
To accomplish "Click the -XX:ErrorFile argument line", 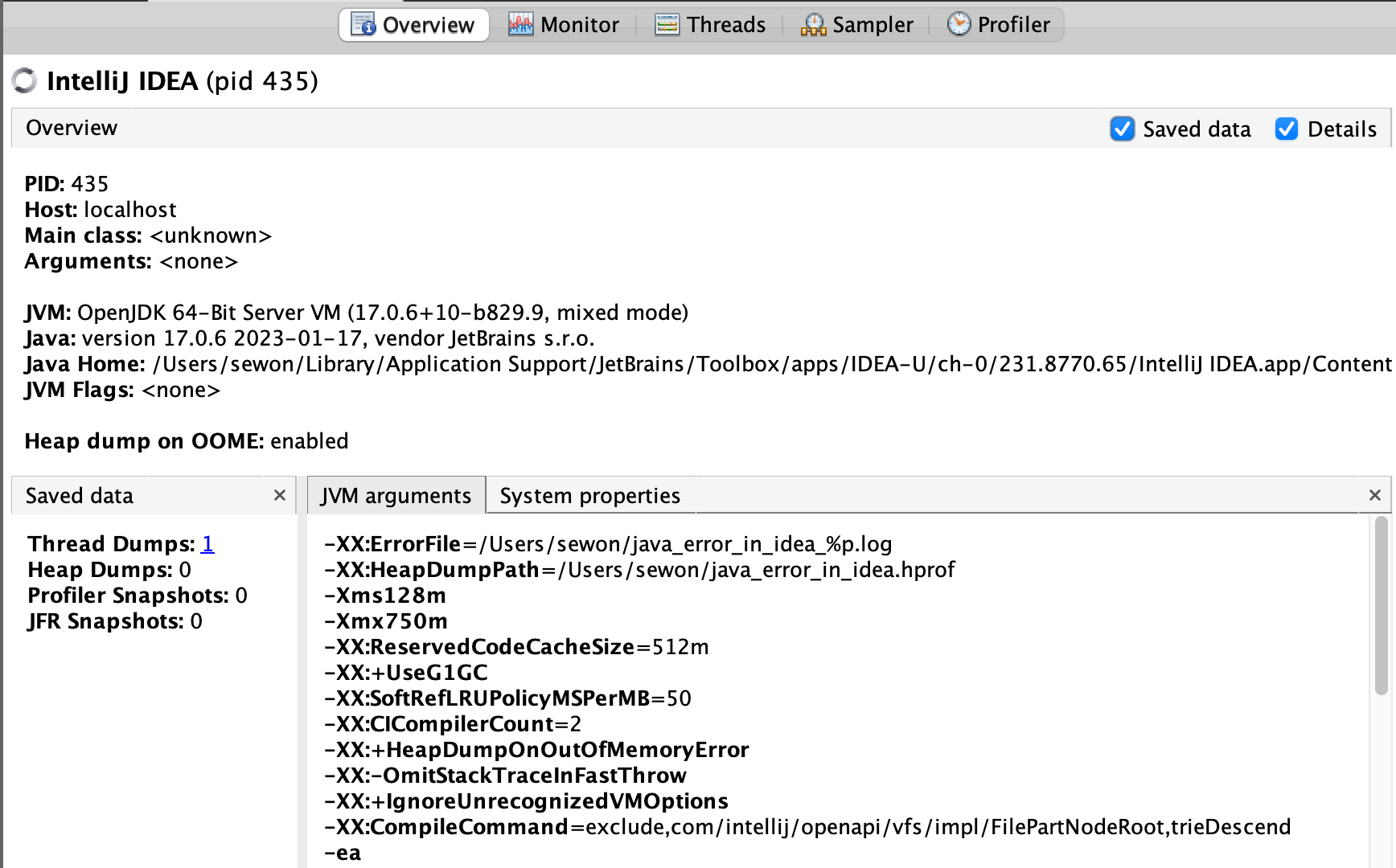I will pos(608,544).
